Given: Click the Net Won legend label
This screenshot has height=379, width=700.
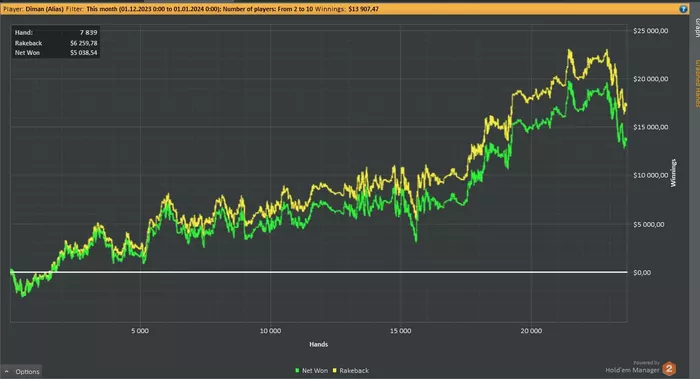Looking at the screenshot, I should tap(315, 371).
